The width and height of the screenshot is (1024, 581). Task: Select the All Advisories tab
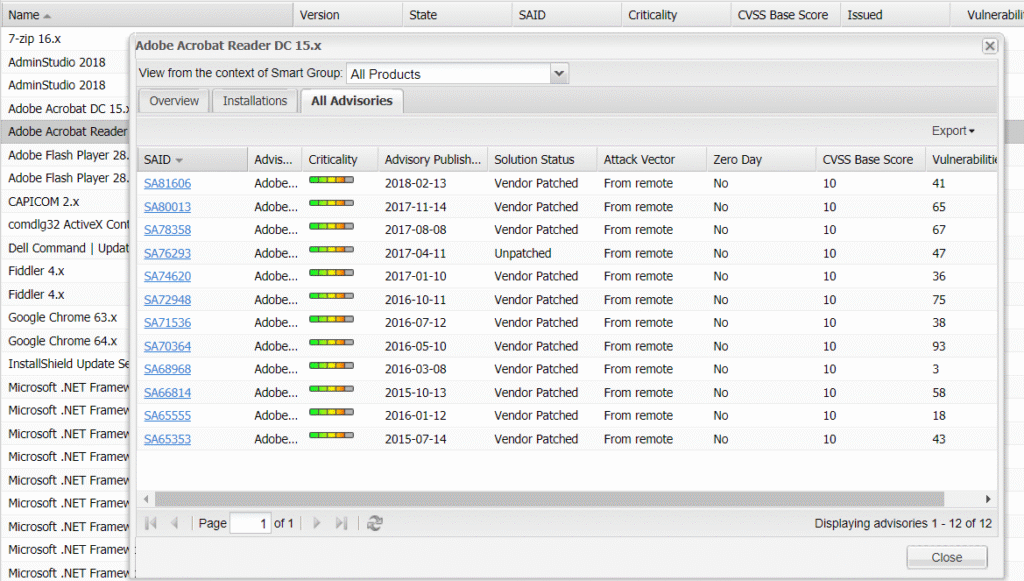click(352, 101)
